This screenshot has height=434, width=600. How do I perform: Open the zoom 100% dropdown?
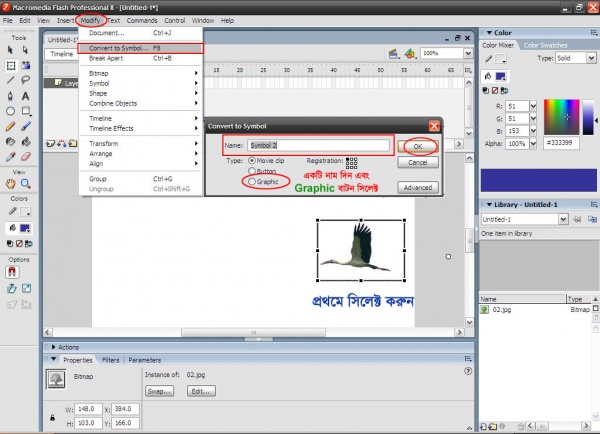pyautogui.click(x=468, y=53)
